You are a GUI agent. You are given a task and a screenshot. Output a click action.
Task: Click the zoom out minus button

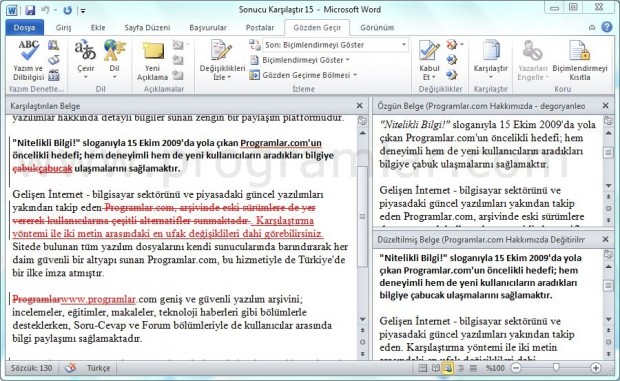coord(516,368)
